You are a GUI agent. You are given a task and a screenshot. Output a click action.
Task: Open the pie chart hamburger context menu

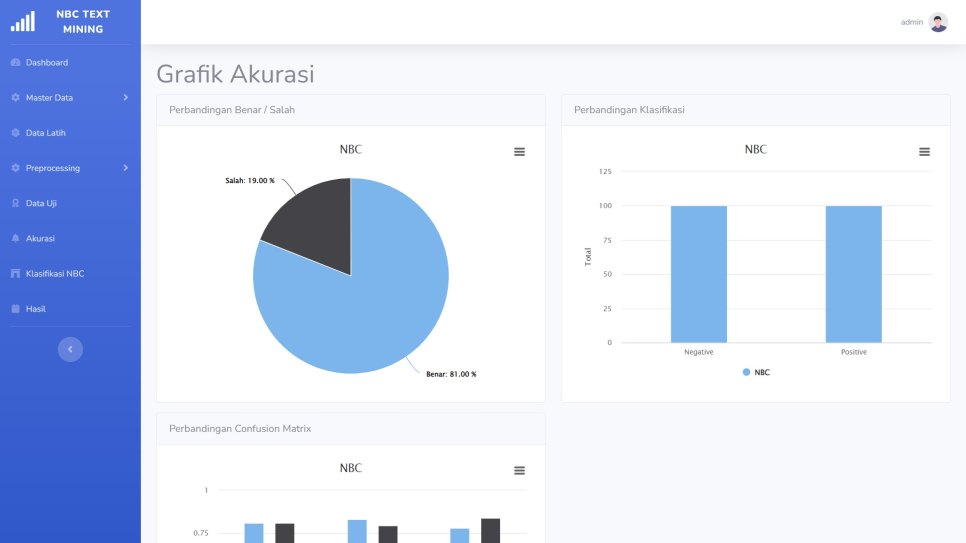pyautogui.click(x=519, y=152)
